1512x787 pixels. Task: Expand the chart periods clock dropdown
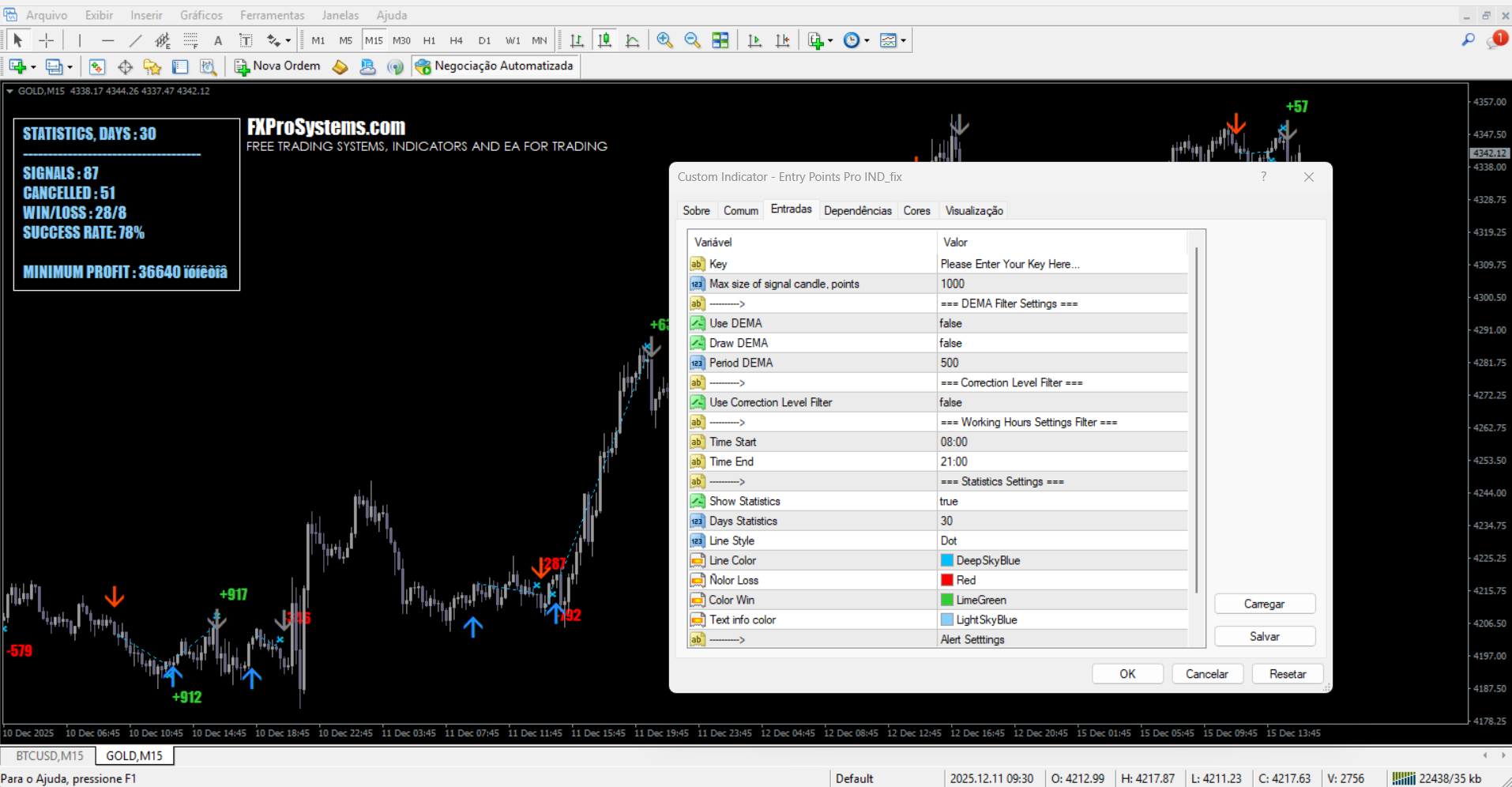click(867, 41)
